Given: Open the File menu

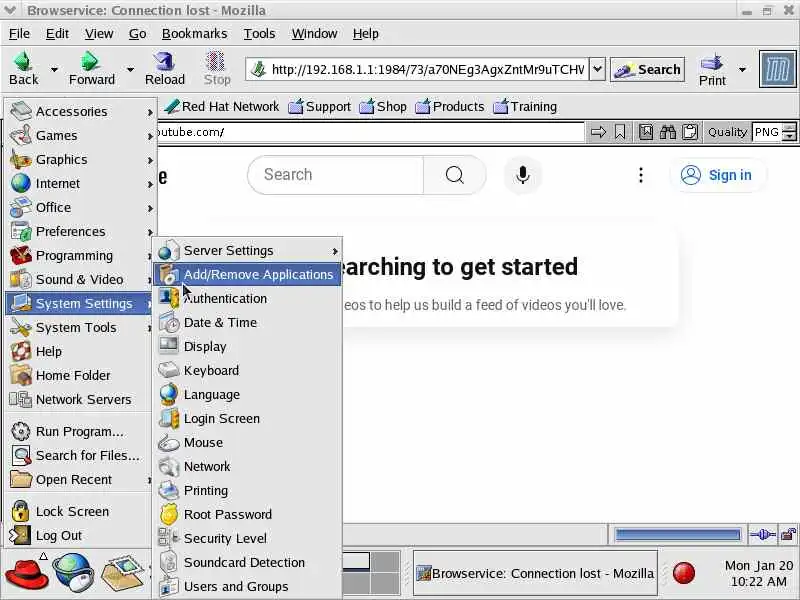Looking at the screenshot, I should [19, 34].
